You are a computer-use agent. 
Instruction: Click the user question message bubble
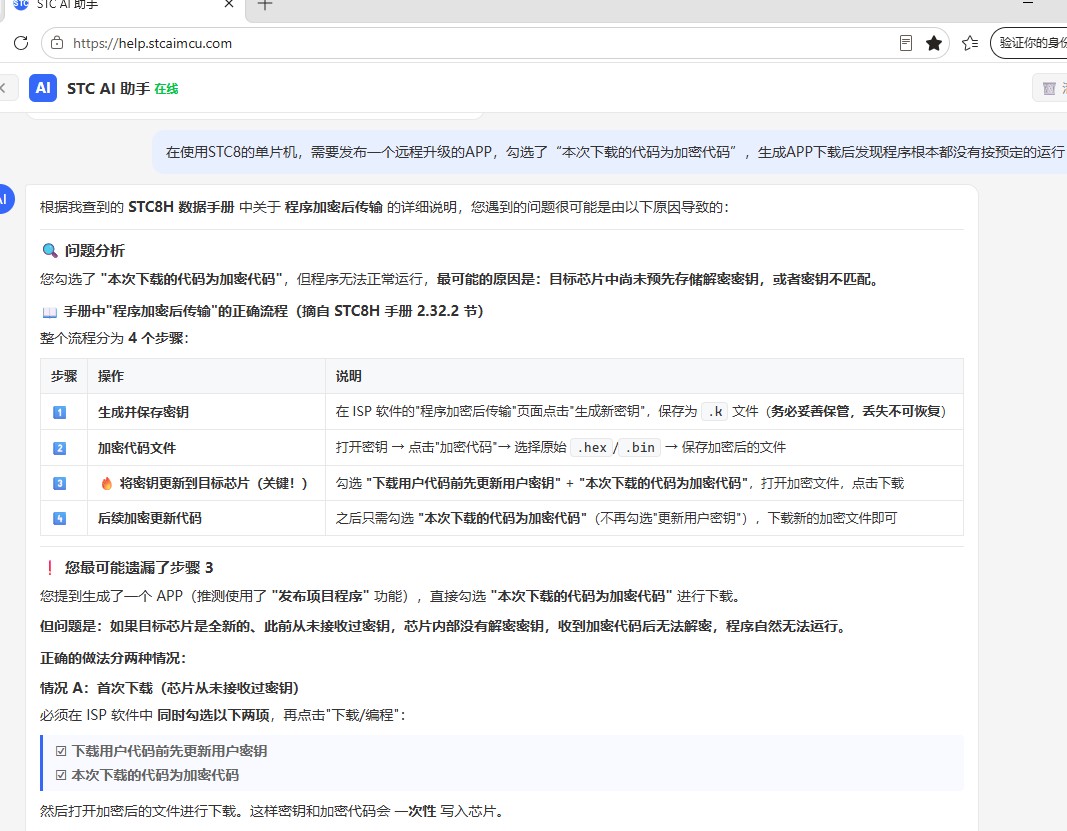point(610,152)
